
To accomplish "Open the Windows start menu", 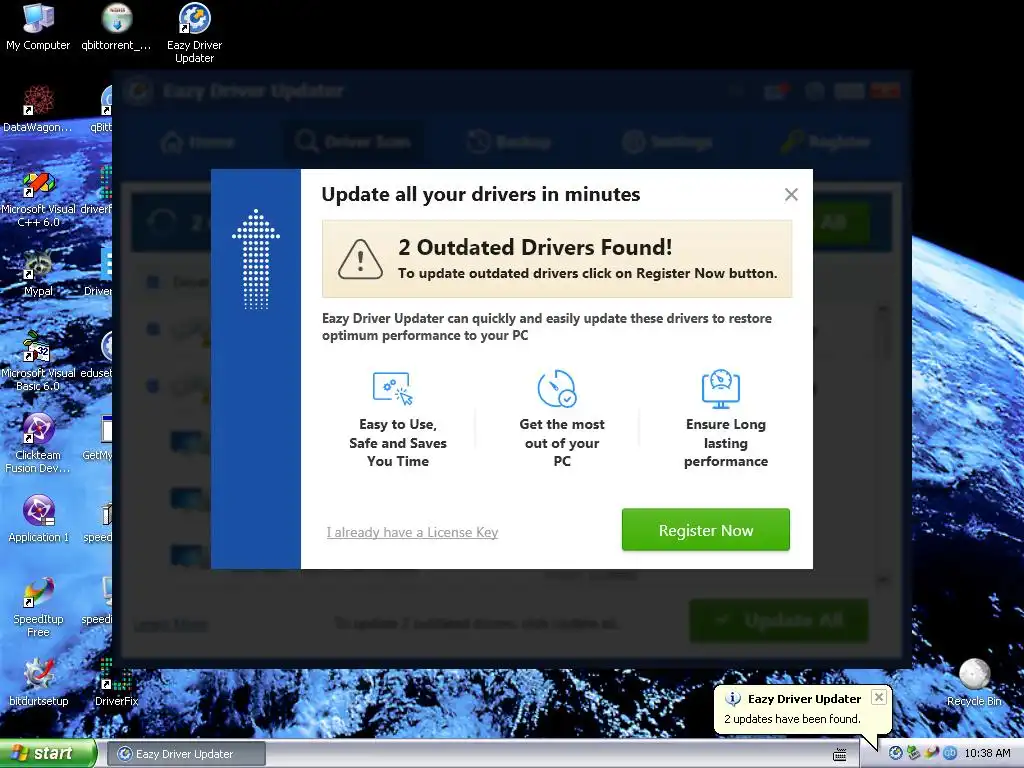I will coord(48,753).
